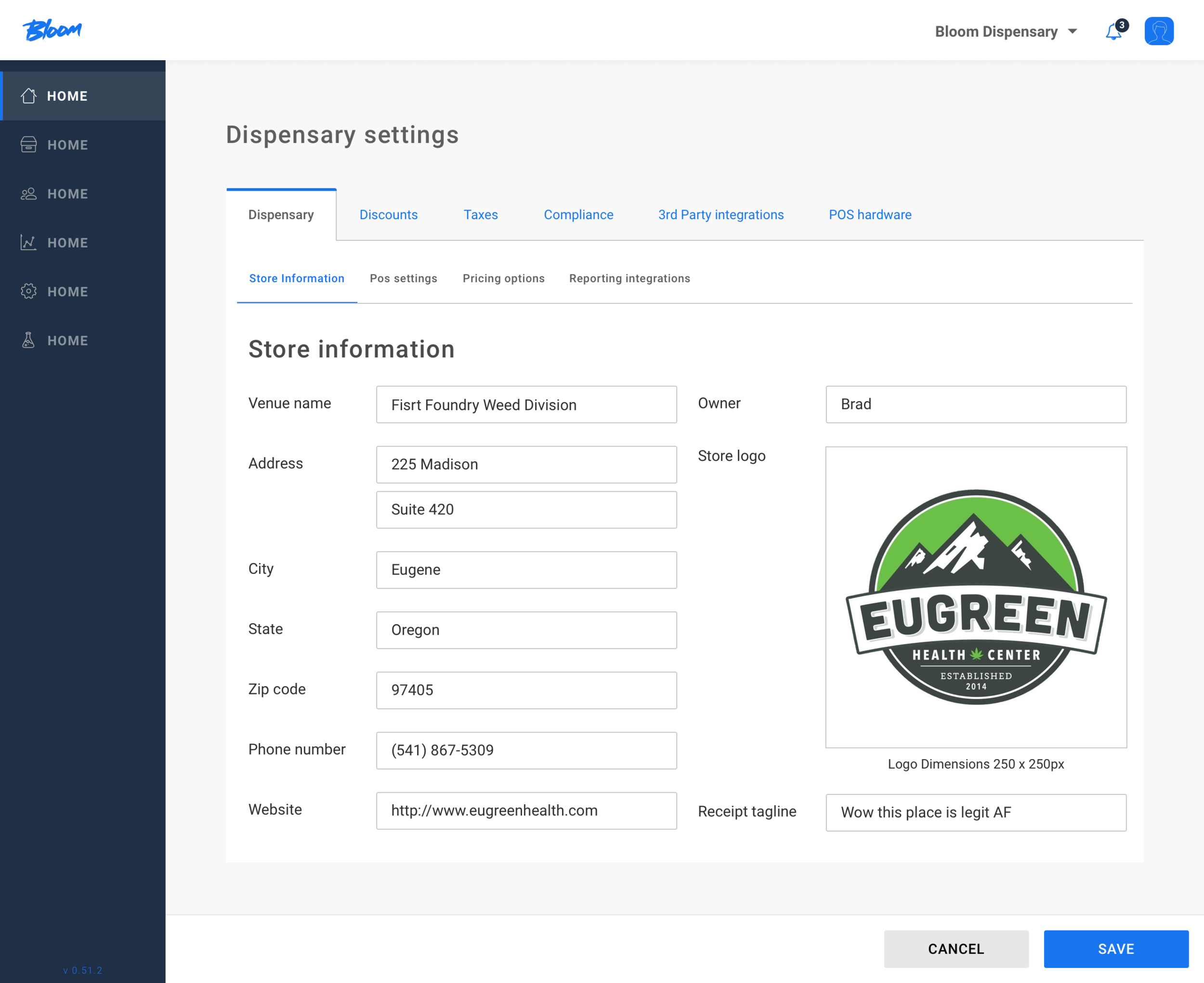Click the Suite 420 address field
The height and width of the screenshot is (983, 1204).
click(x=526, y=510)
